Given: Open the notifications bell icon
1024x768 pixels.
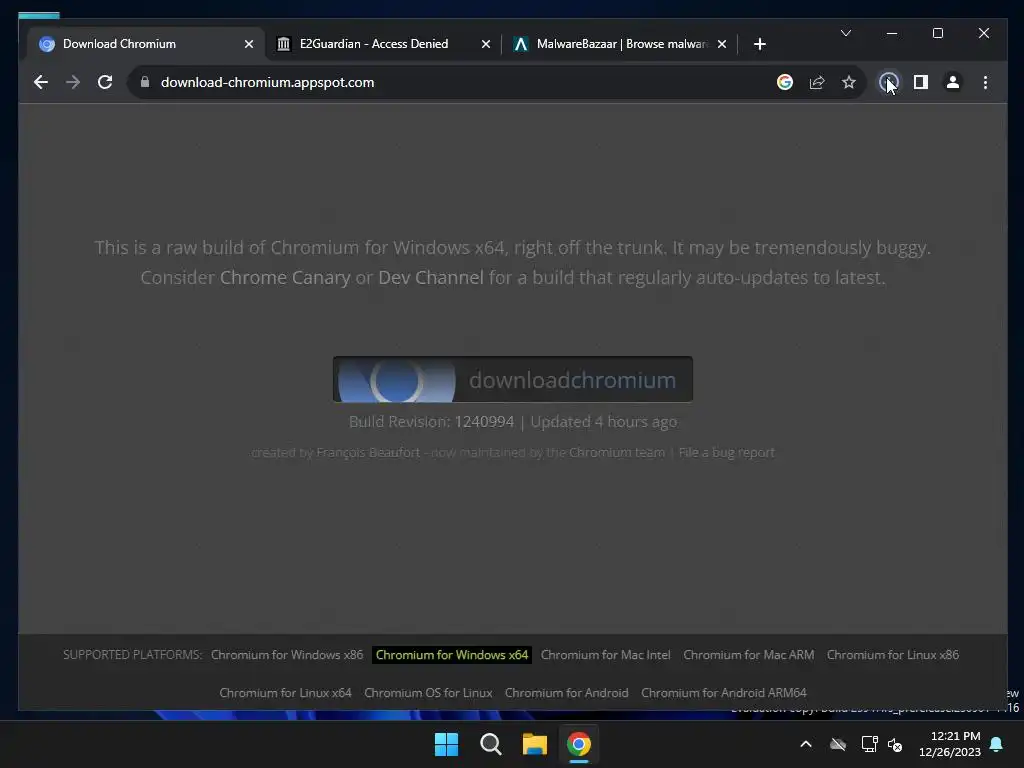Looking at the screenshot, I should point(997,744).
